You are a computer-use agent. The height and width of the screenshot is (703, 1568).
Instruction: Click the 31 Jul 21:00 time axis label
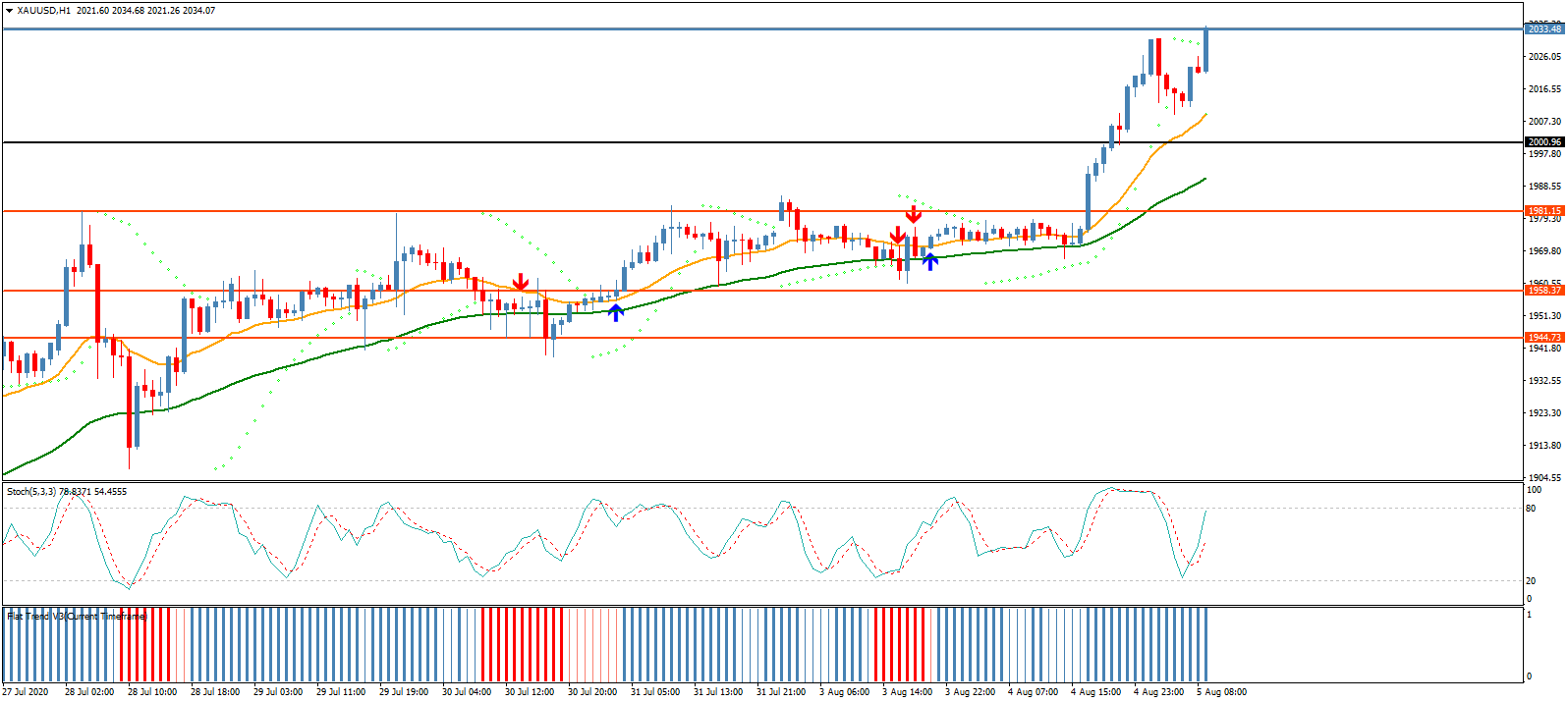point(781,692)
